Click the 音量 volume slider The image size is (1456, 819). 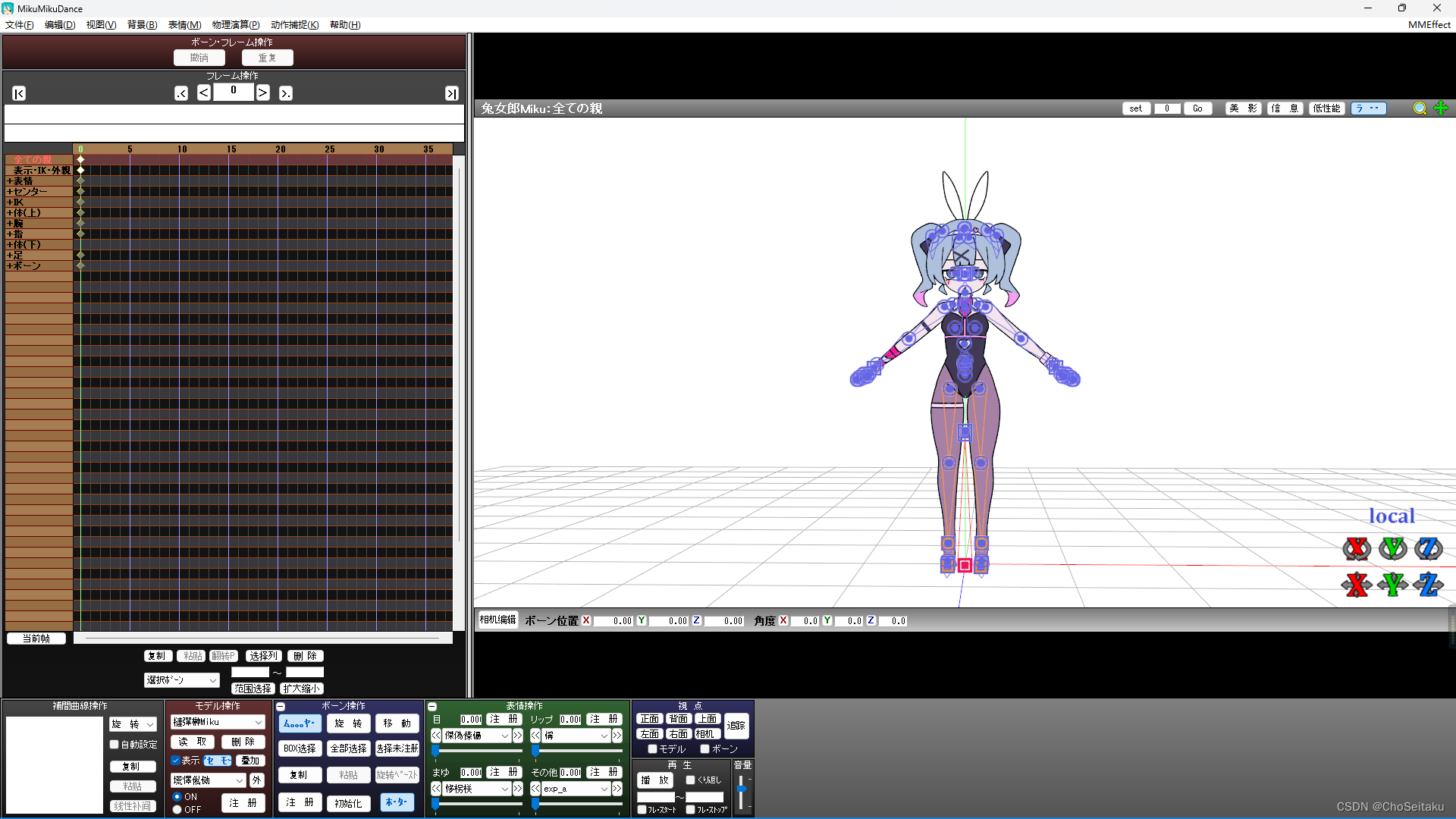click(x=741, y=789)
